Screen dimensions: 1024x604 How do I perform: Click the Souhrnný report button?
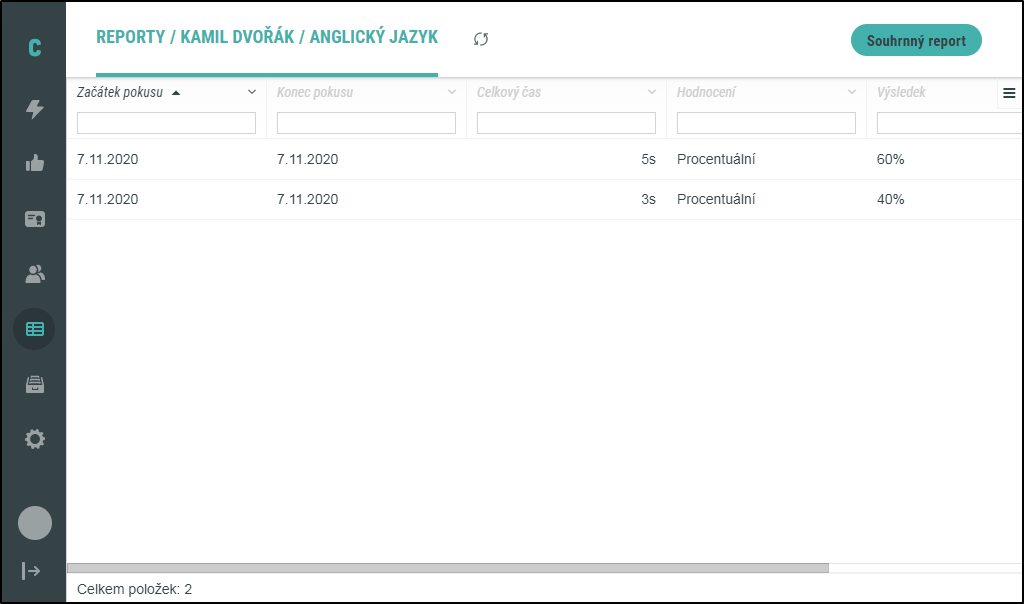tap(916, 41)
